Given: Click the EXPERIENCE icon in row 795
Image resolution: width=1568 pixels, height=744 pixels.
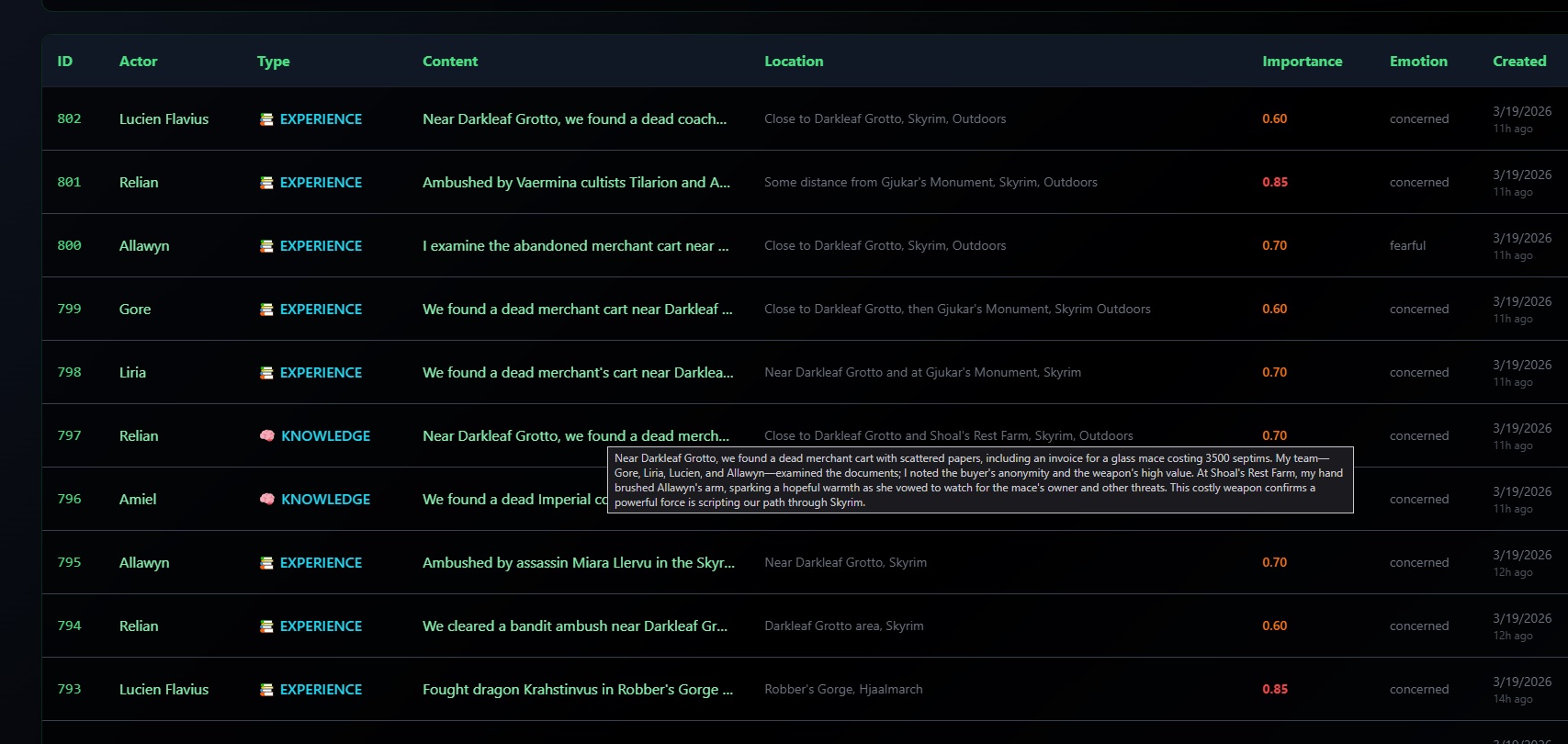Looking at the screenshot, I should click(x=266, y=563).
